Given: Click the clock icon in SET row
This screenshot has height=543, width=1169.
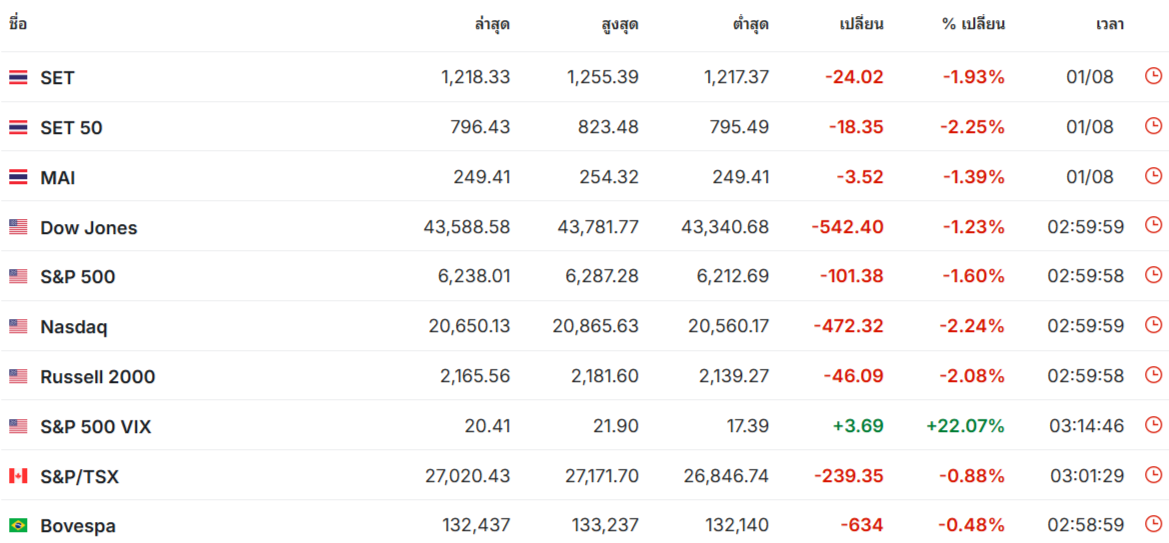Looking at the screenshot, I should click(1153, 76).
